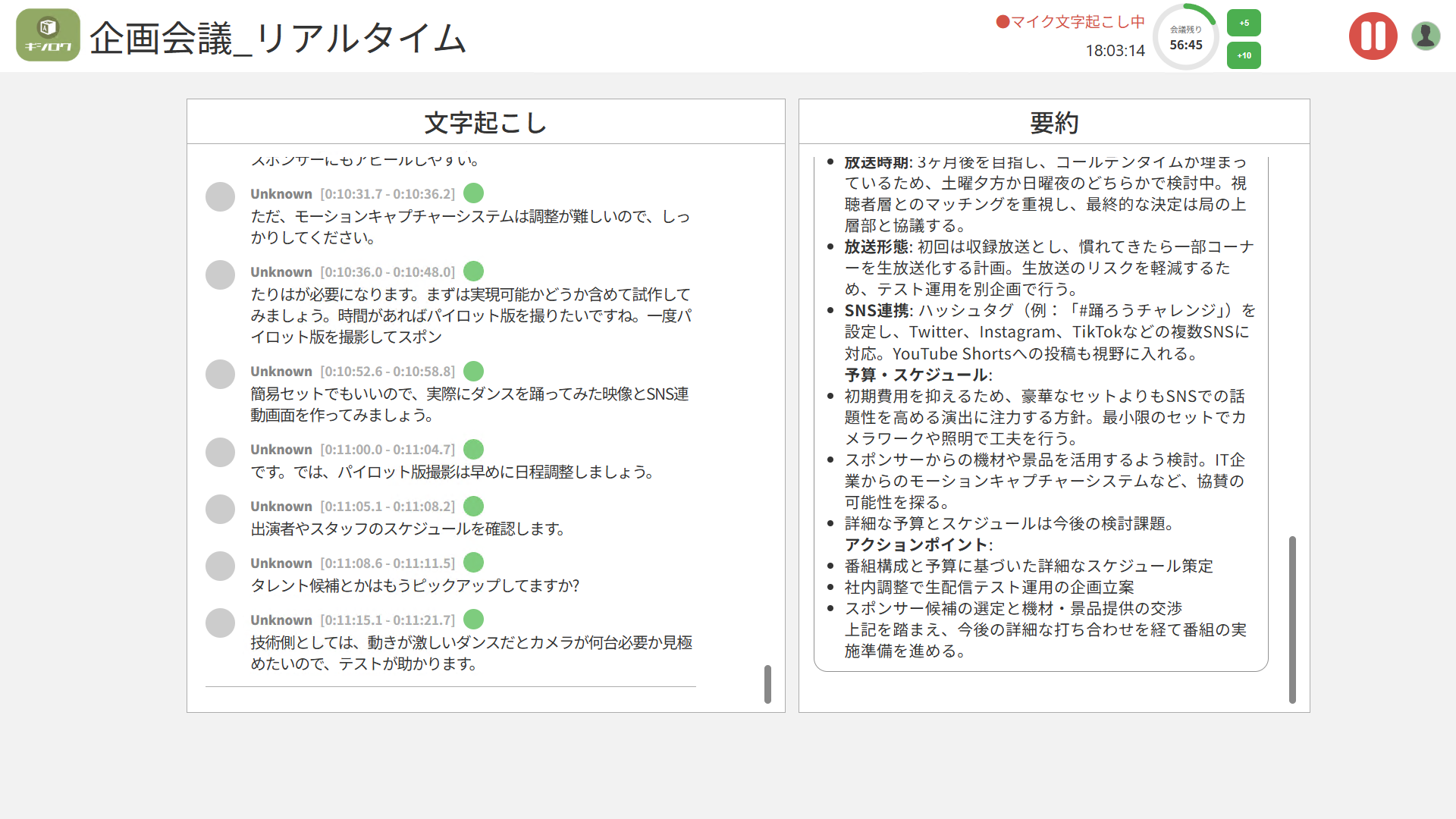Toggle the green dot on the 0:10:52 utterance

click(x=473, y=371)
